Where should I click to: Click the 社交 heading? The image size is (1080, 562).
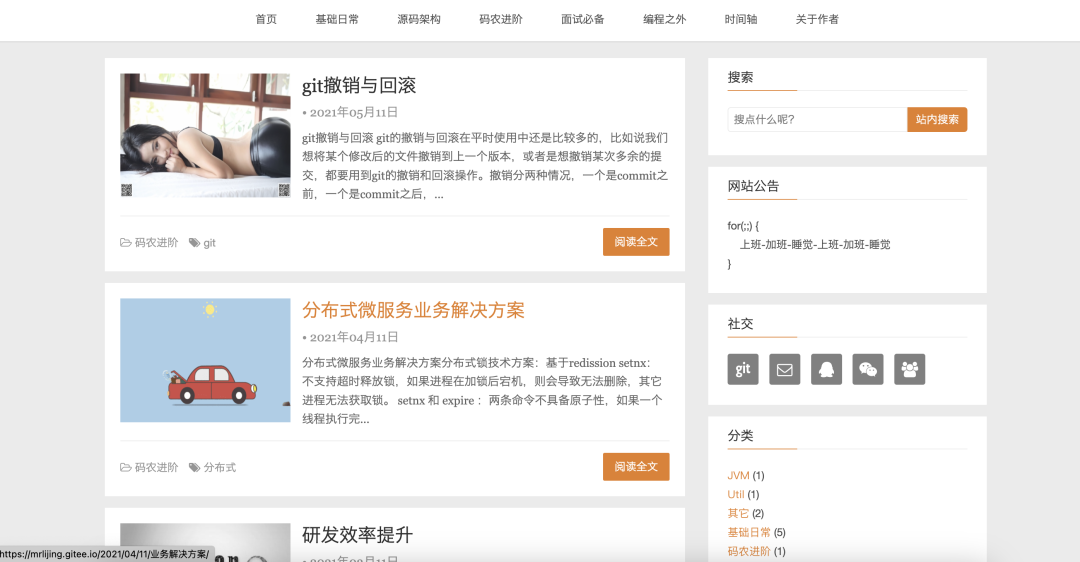click(740, 324)
